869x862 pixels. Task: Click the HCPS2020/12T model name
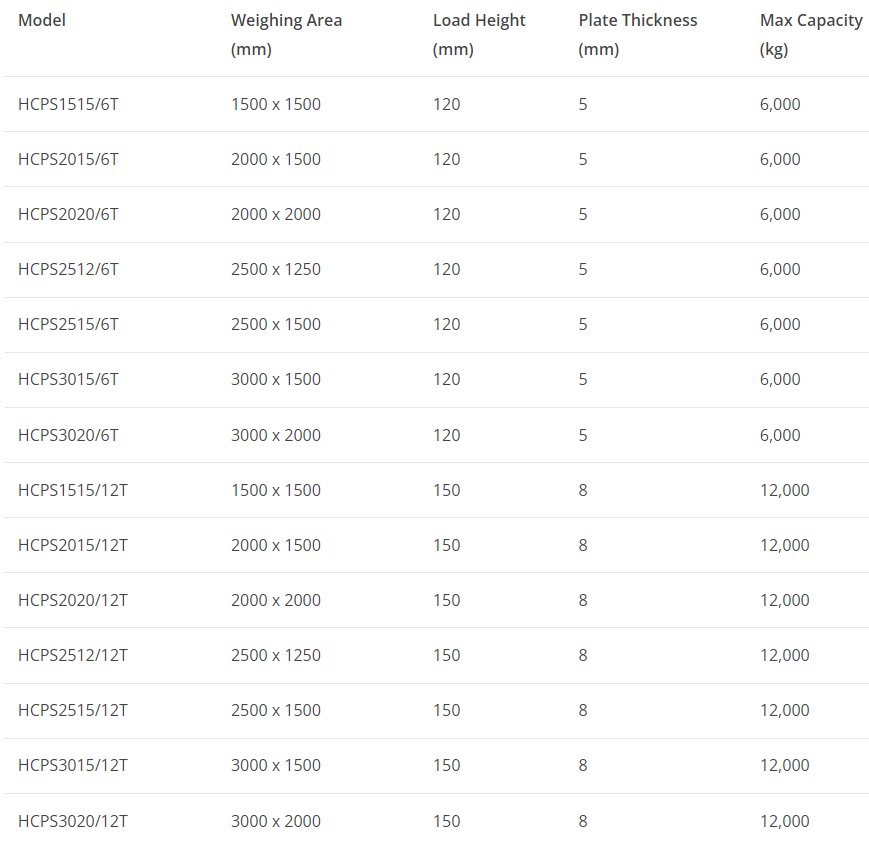pyautogui.click(x=73, y=600)
